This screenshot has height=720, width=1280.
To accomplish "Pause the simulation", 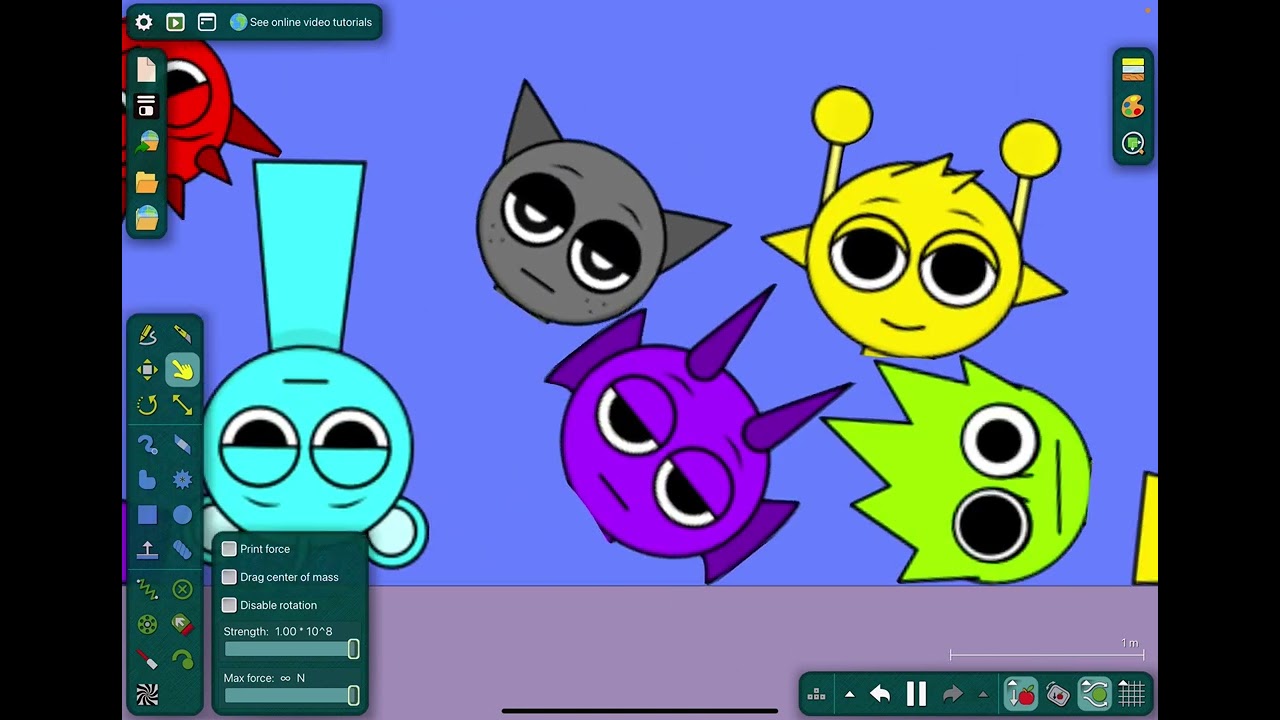I will coord(916,694).
